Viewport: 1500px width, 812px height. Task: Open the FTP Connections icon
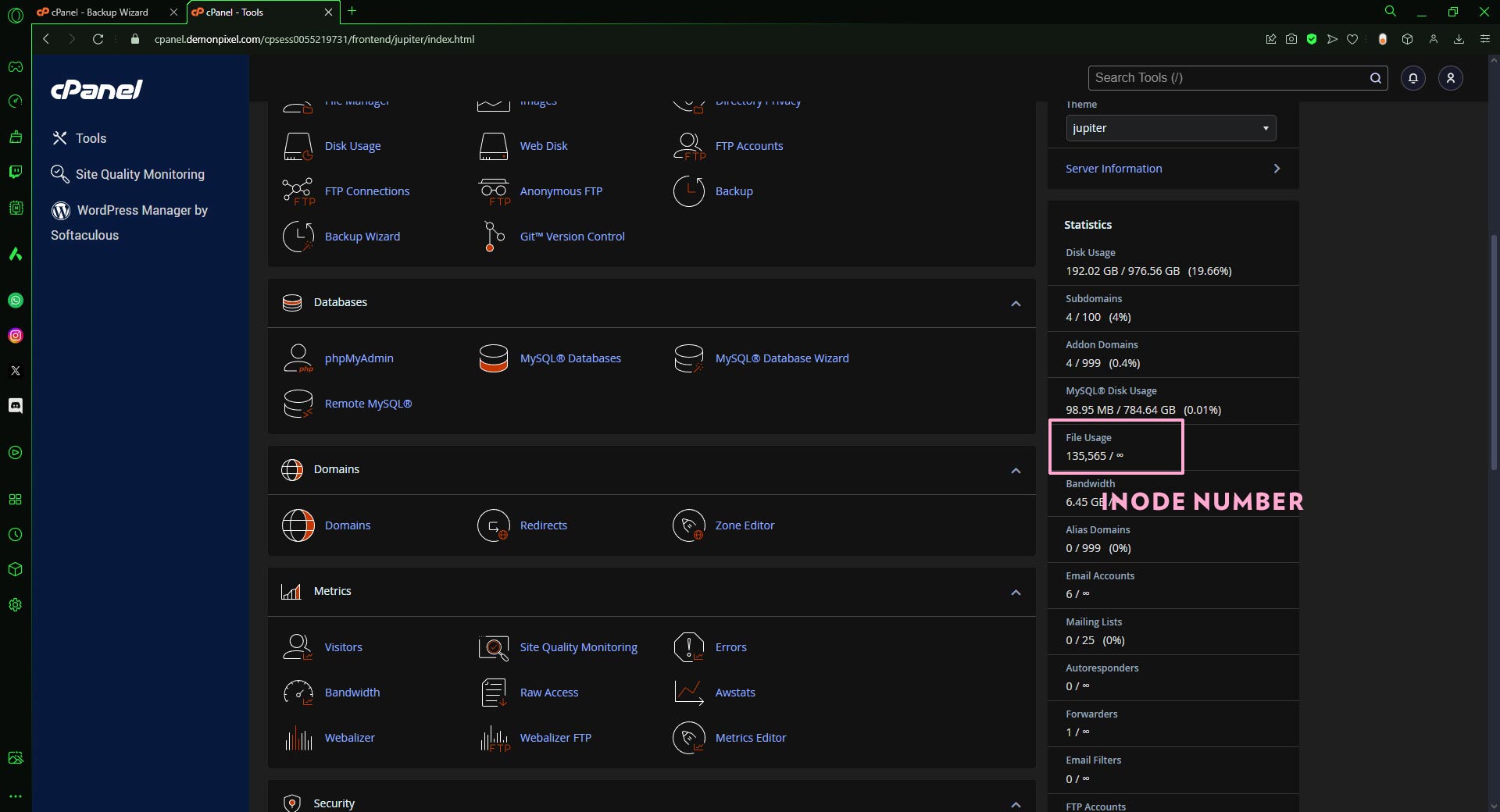tap(298, 191)
